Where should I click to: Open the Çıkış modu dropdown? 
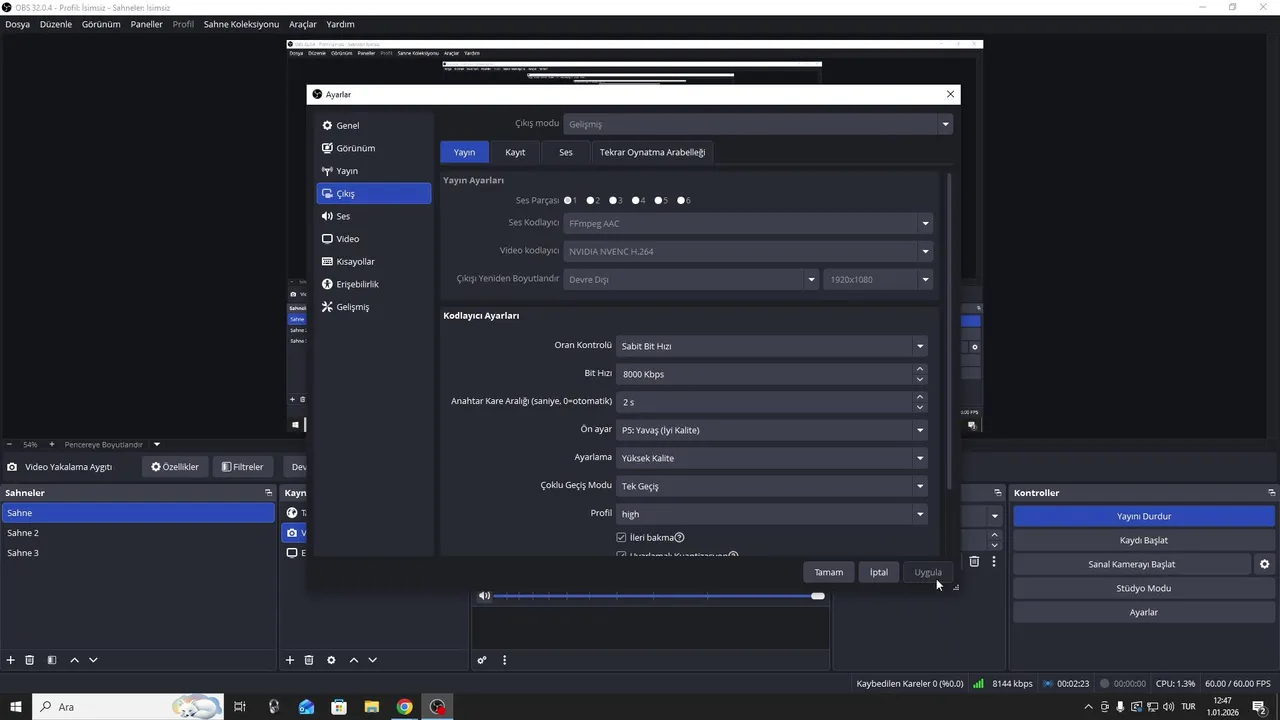pyautogui.click(x=758, y=124)
